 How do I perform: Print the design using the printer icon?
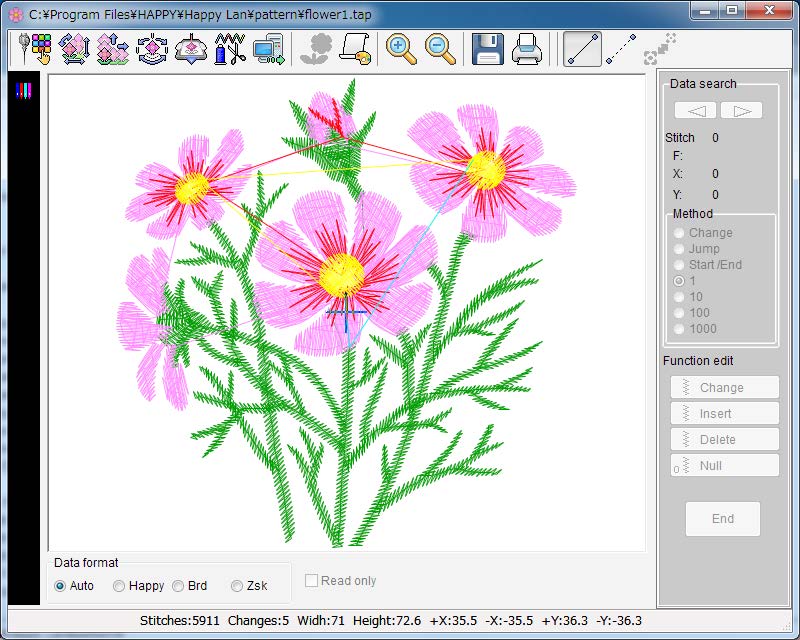[527, 48]
